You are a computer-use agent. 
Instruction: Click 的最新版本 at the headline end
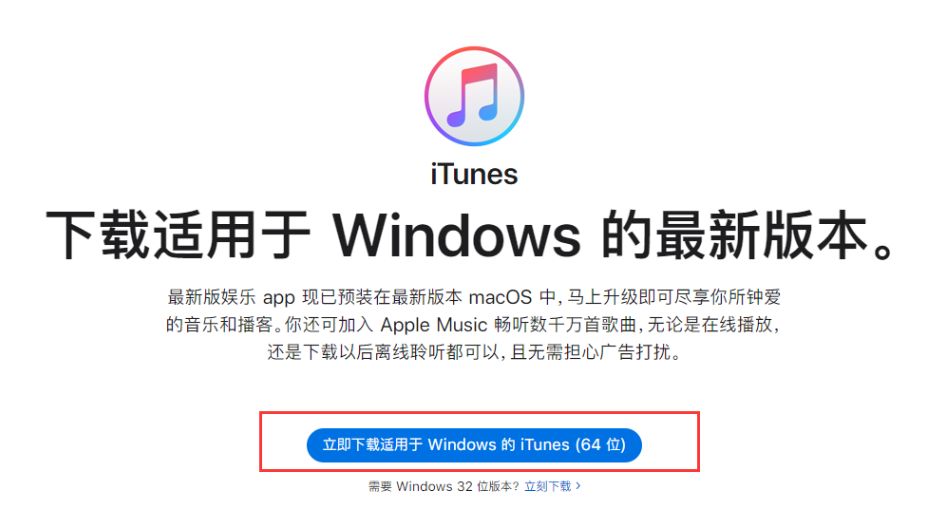point(734,236)
